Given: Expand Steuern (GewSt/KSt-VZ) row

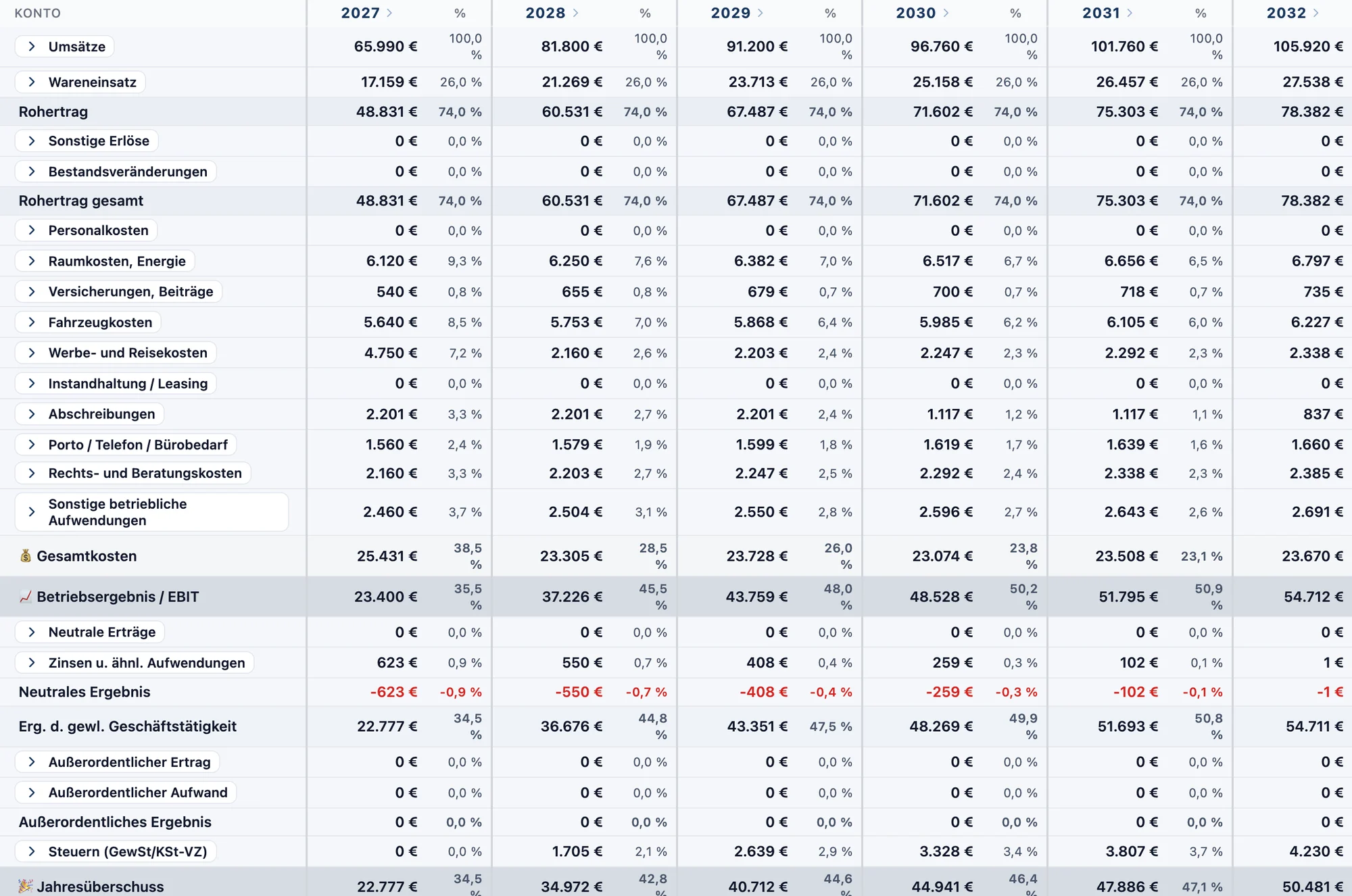Looking at the screenshot, I should pyautogui.click(x=32, y=851).
